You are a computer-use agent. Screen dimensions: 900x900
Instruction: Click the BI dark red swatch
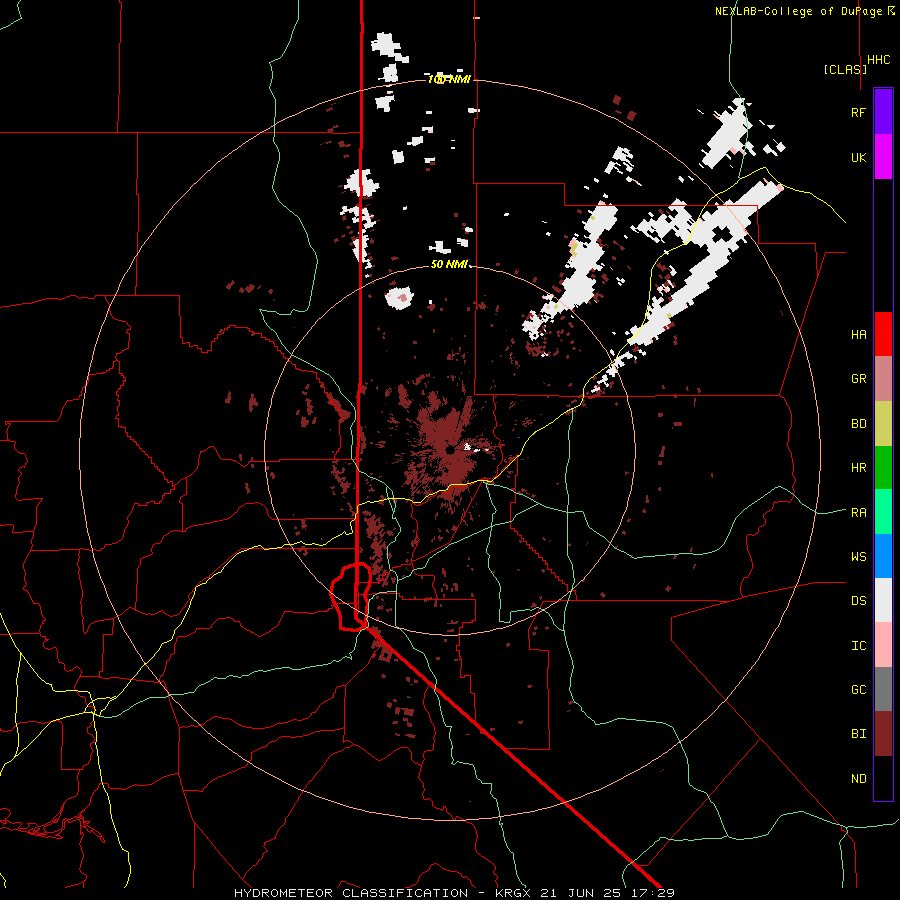883,734
